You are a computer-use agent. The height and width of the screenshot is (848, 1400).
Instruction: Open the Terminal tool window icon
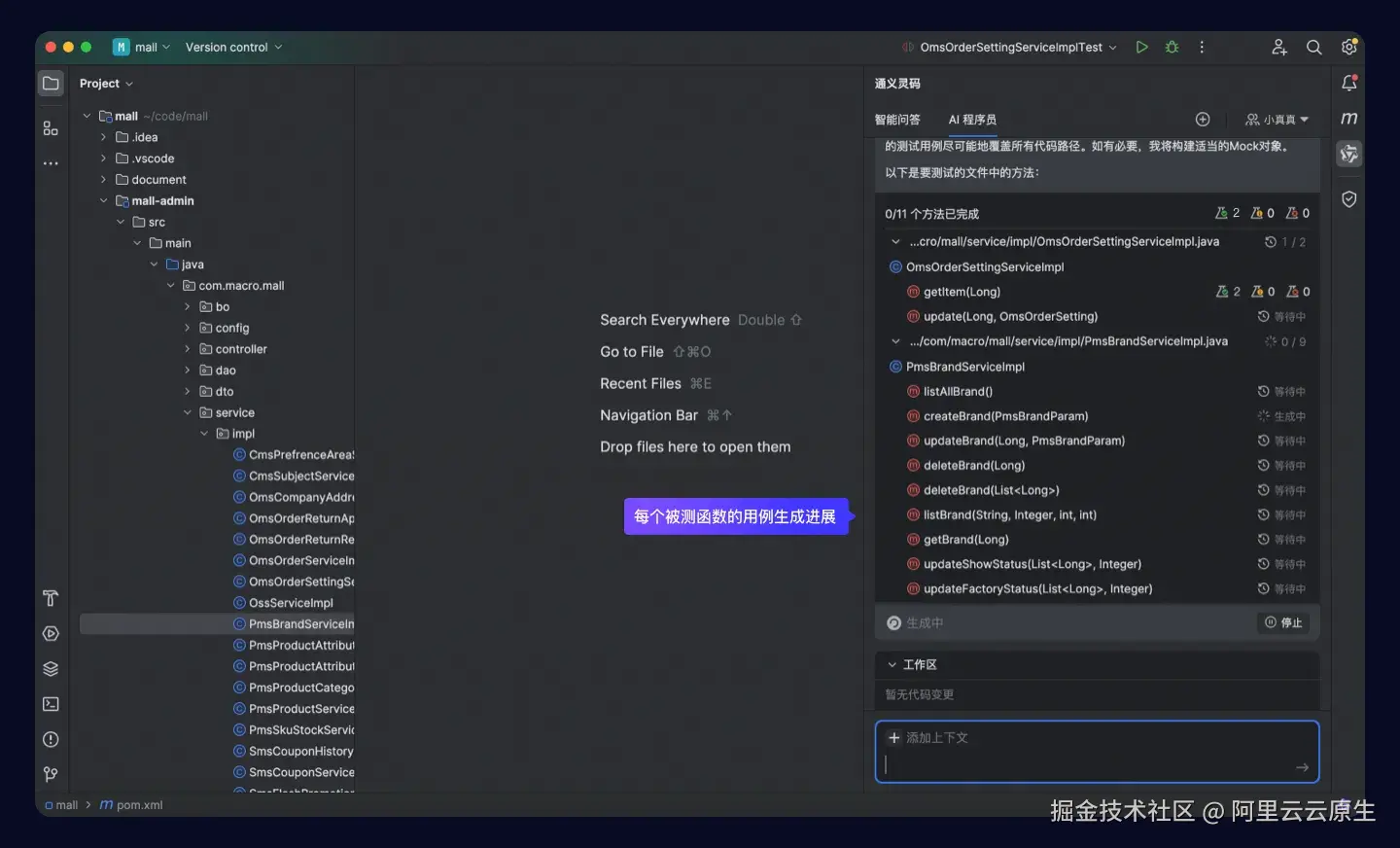pos(51,704)
